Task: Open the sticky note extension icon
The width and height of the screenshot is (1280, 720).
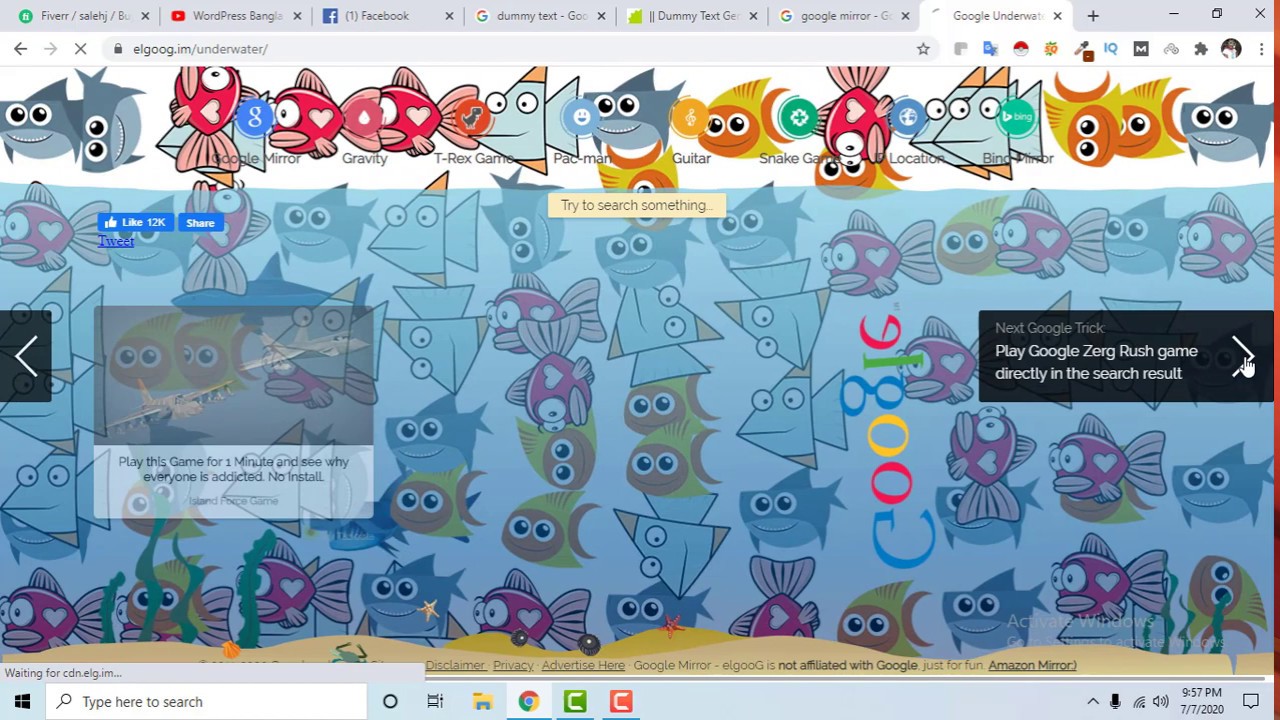Action: (x=961, y=49)
